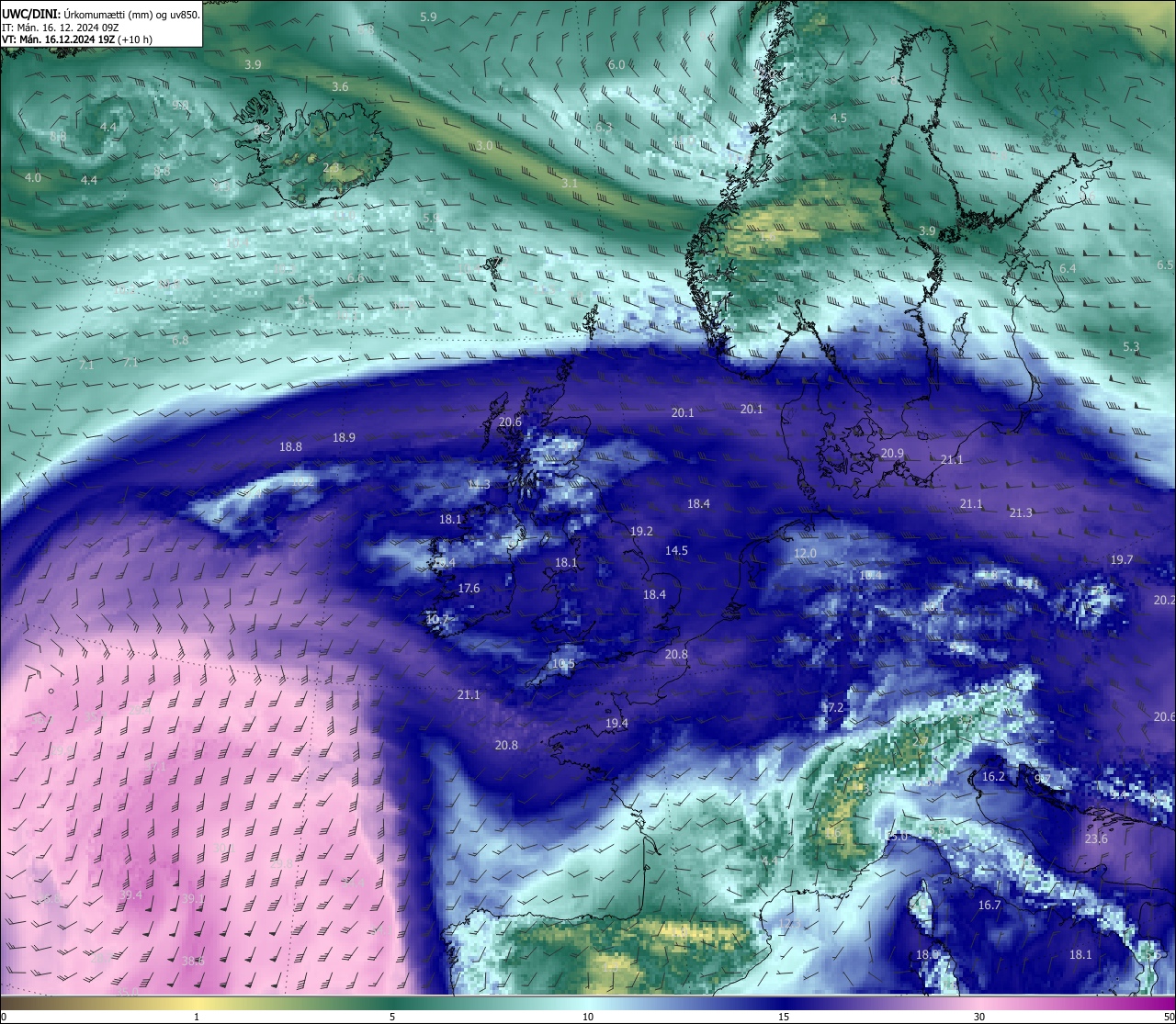
Task: Click the 38.6 value in the pink area
Action: tap(192, 961)
